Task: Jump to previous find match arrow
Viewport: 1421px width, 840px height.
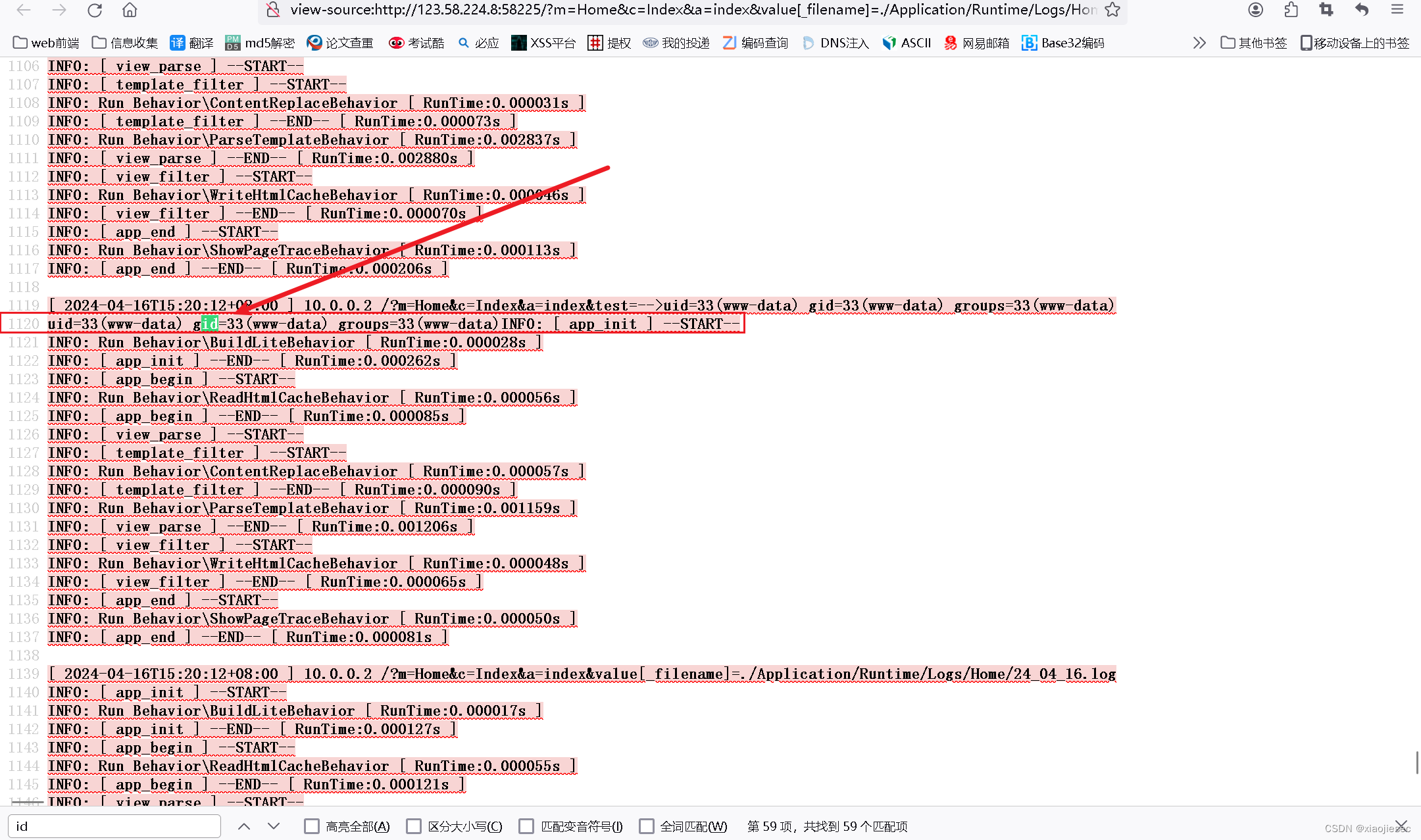Action: 244,826
